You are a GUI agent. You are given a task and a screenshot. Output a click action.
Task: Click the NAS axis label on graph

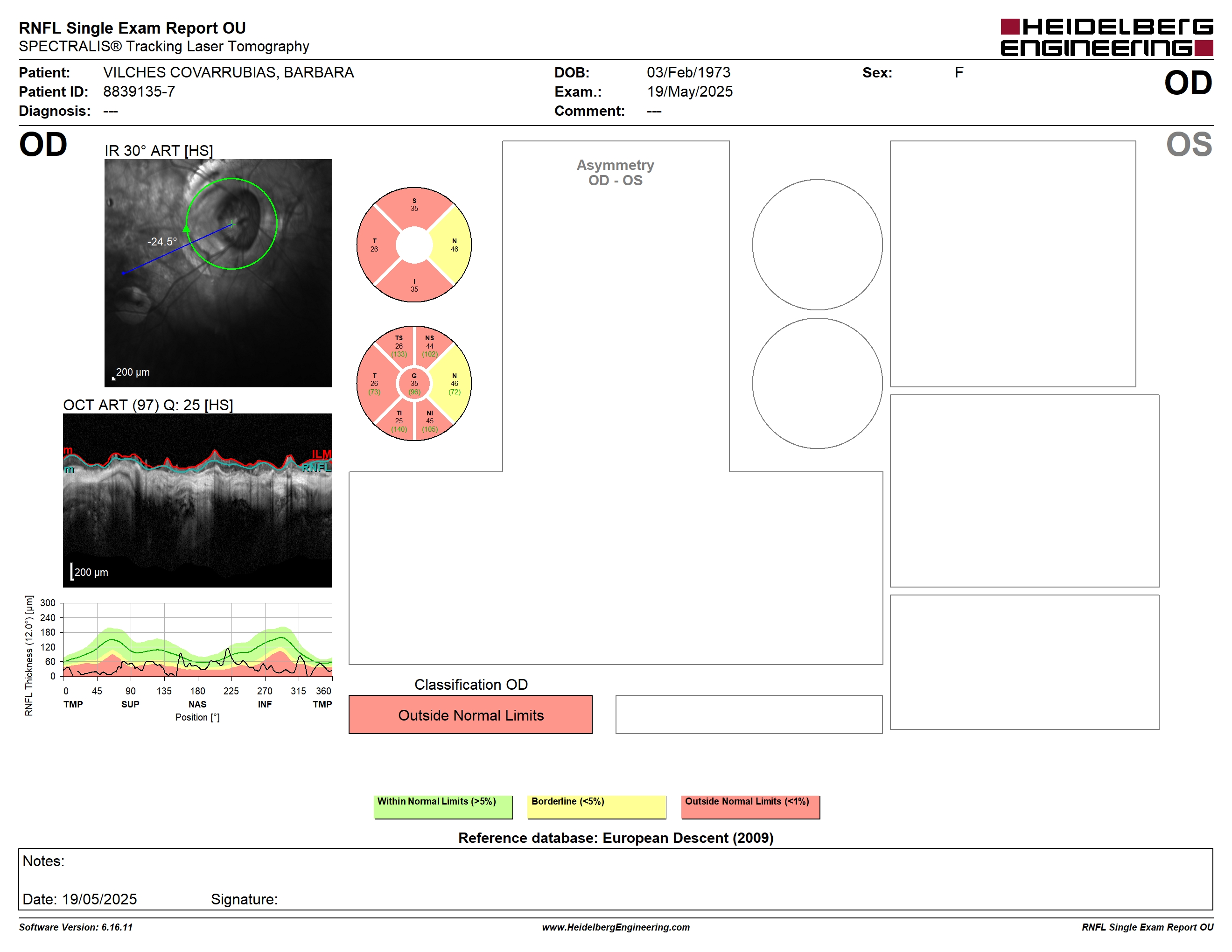coord(197,704)
